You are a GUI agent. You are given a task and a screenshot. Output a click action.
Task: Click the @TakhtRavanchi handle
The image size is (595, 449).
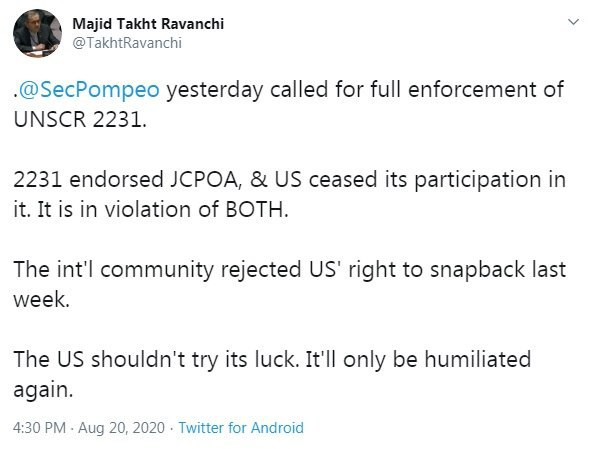[x=127, y=43]
